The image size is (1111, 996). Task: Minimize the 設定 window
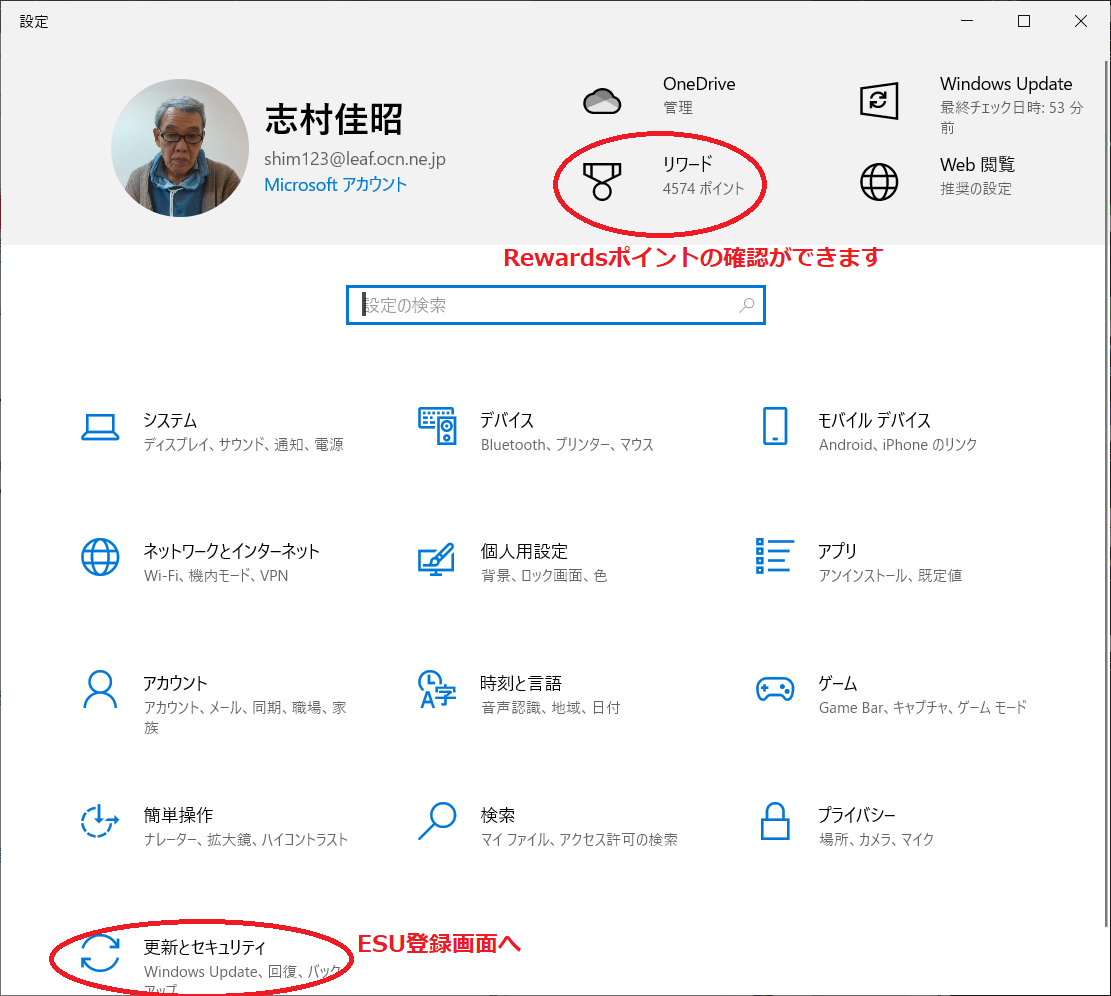coord(966,21)
